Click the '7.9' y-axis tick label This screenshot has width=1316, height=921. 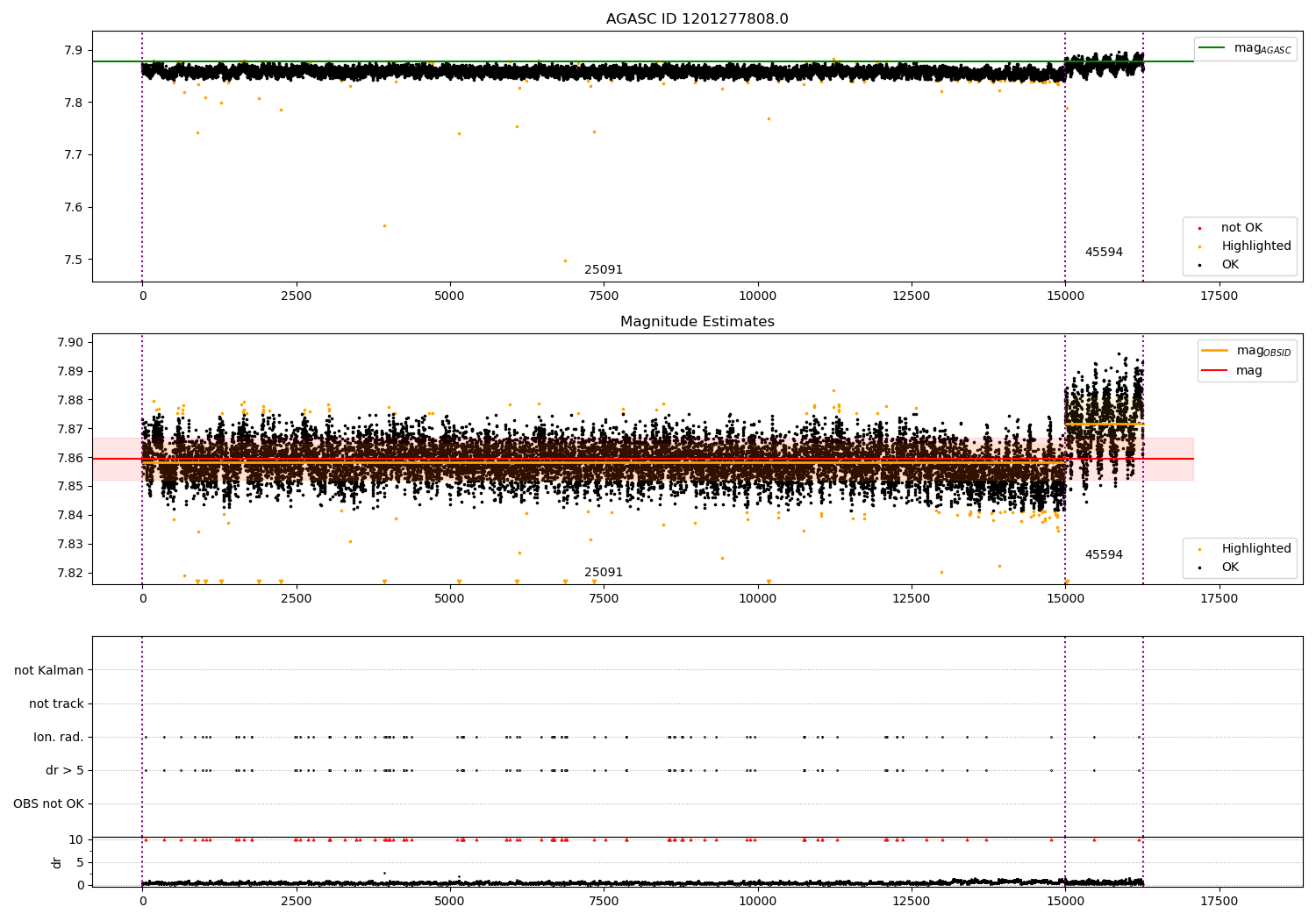tap(73, 51)
